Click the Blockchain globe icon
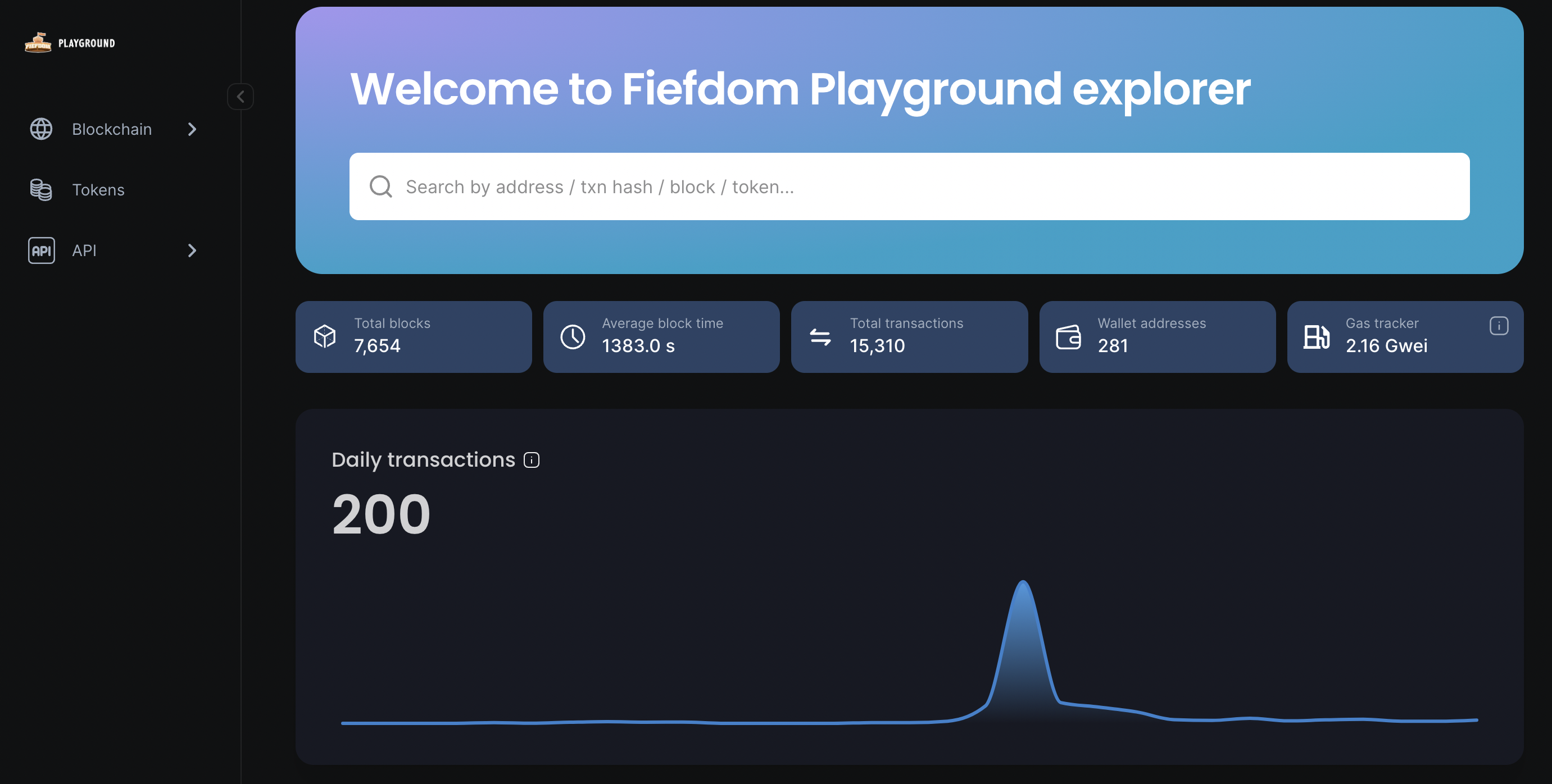The height and width of the screenshot is (784, 1552). [41, 129]
